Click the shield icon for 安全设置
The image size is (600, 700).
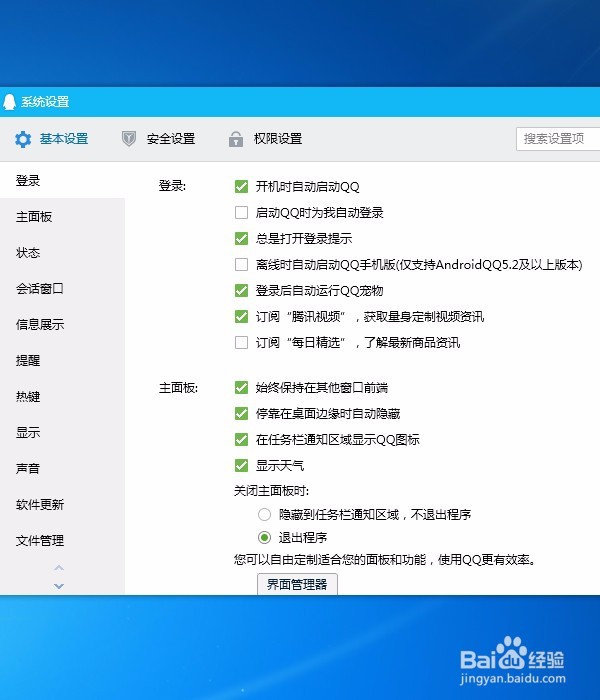129,139
